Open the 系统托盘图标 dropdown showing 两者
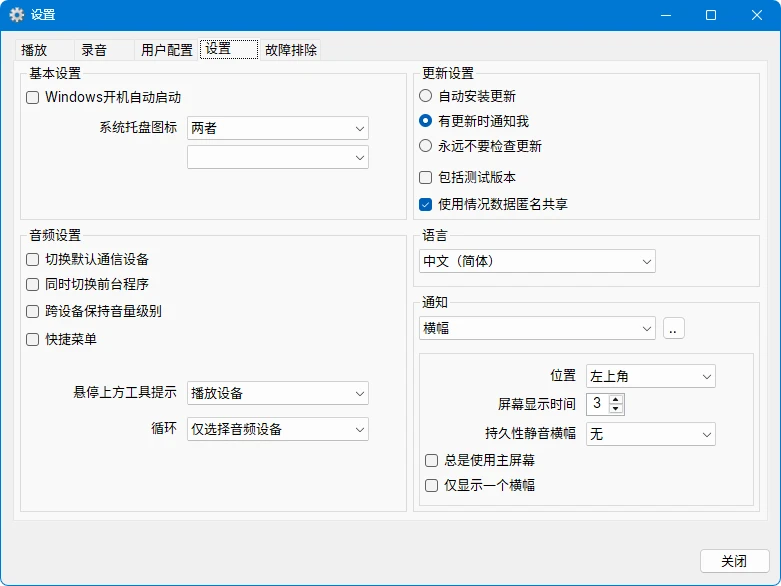The image size is (781, 586). pos(278,128)
